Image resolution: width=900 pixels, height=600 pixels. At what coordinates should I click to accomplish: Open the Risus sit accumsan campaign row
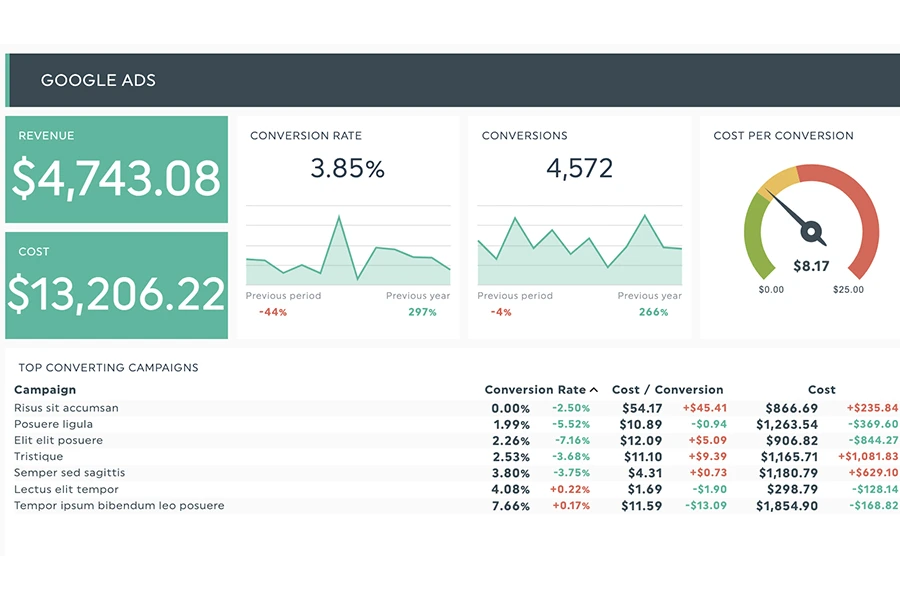pos(66,408)
